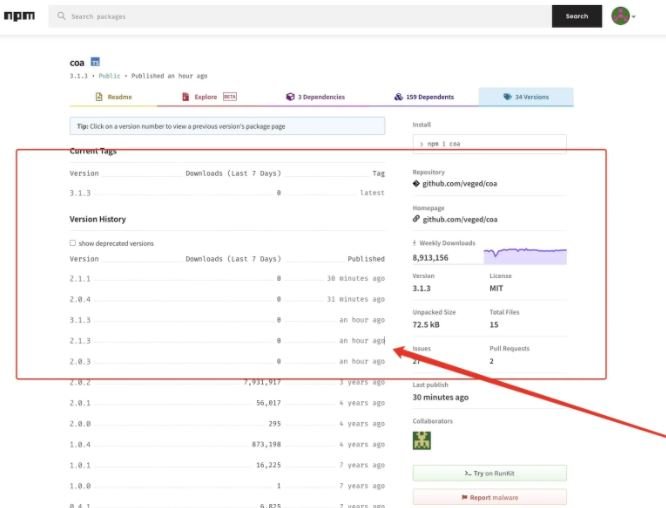This screenshot has width=666, height=508.
Task: Open the Repository github.com/veged/coa link
Action: 460,183
